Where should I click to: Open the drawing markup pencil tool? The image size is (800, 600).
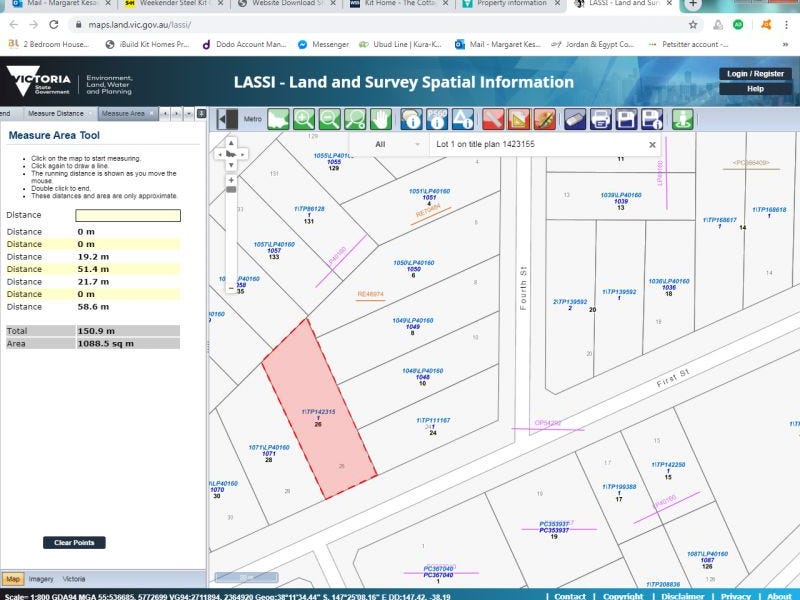[544, 119]
